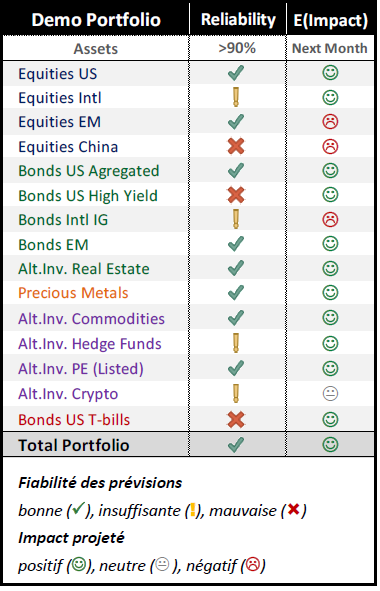Click the yellow exclamation for Equities Intl
Screen dimensions: 380x591
(236, 97)
